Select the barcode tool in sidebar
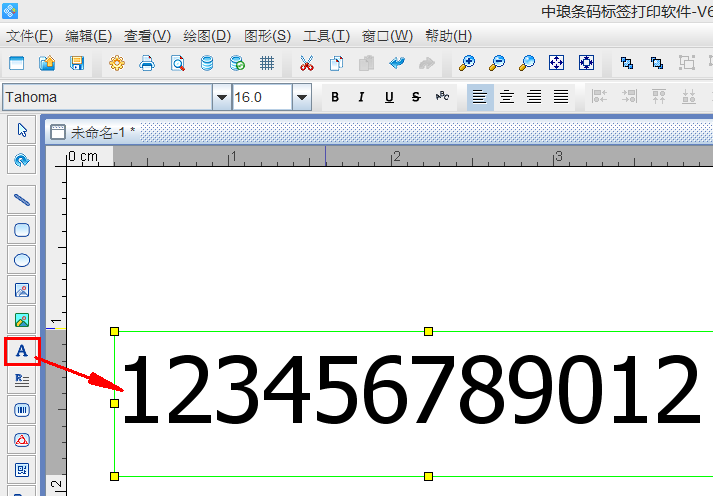Image resolution: width=713 pixels, height=496 pixels. [x=21, y=409]
